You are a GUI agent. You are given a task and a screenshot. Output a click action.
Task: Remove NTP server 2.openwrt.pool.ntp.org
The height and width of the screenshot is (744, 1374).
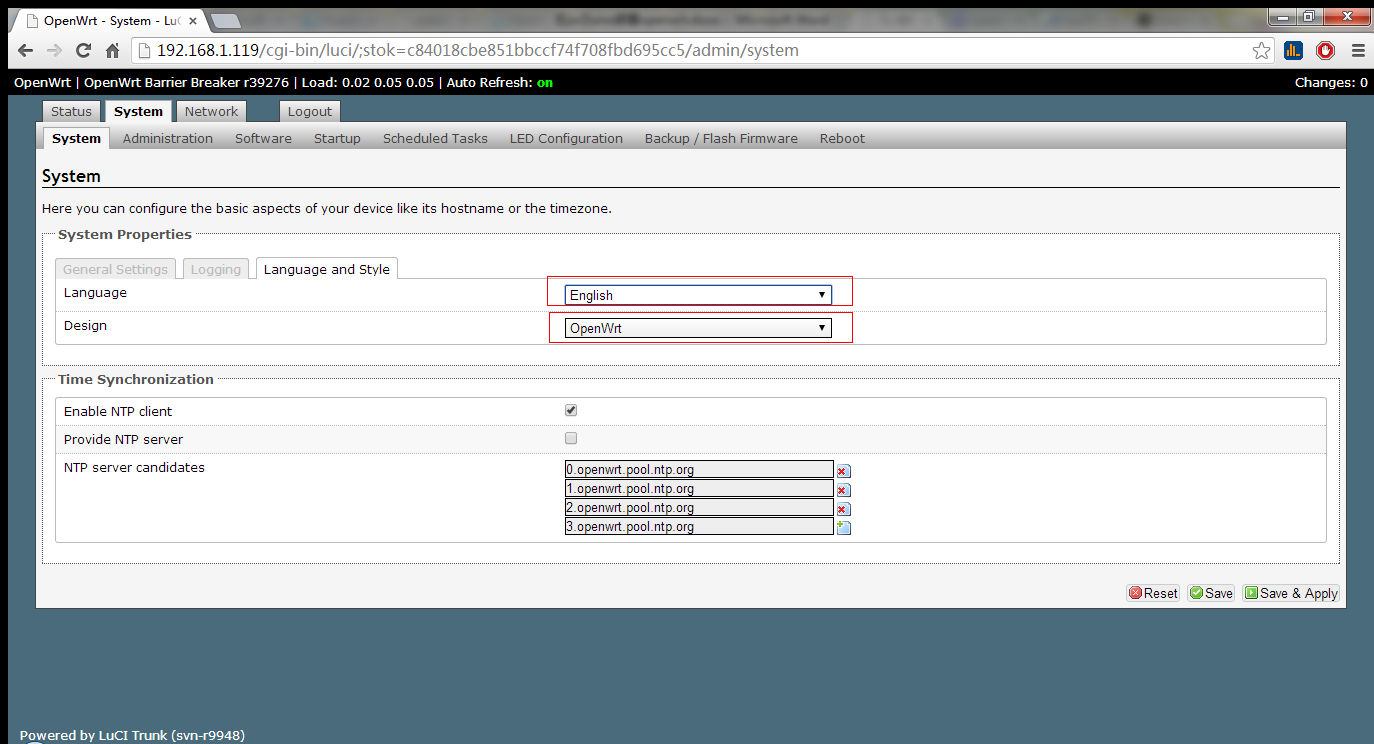pyautogui.click(x=843, y=509)
